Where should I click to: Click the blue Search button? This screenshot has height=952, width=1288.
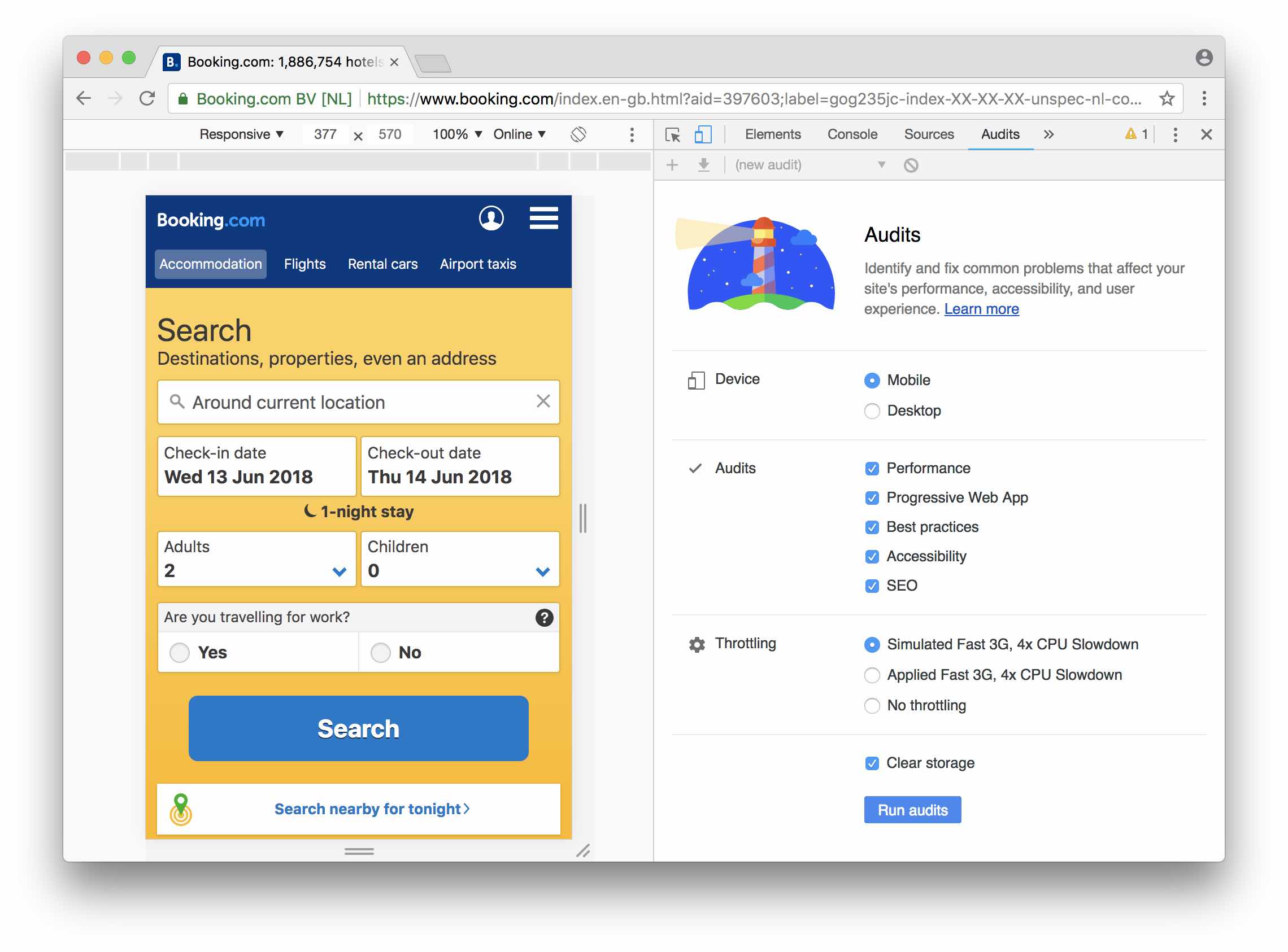point(358,729)
